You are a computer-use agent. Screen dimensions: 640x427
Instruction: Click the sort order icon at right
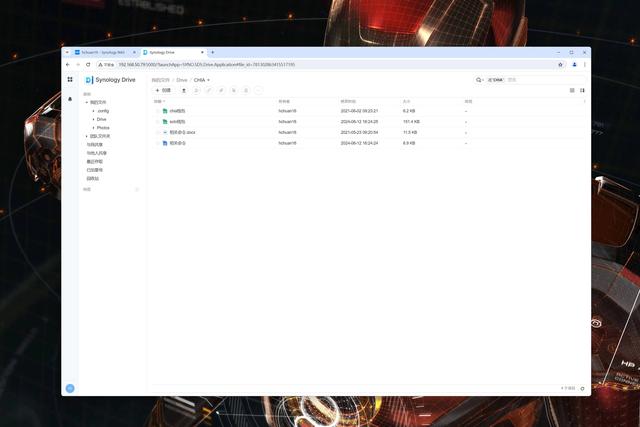(x=582, y=90)
